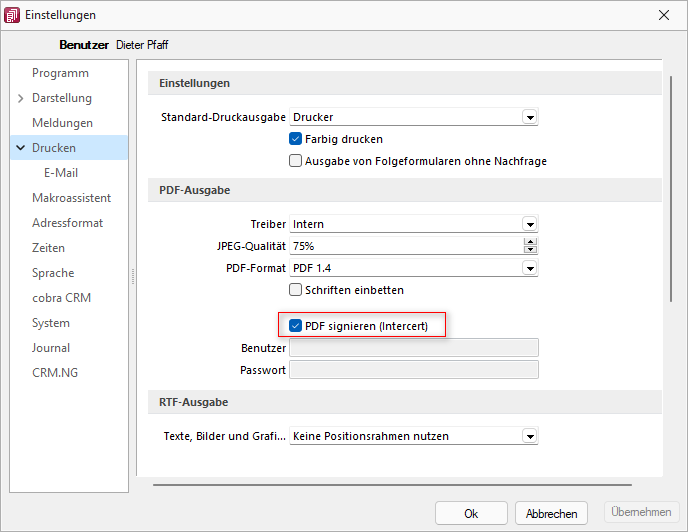Click the Abbrechen button
The width and height of the screenshot is (688, 532).
[x=551, y=513]
